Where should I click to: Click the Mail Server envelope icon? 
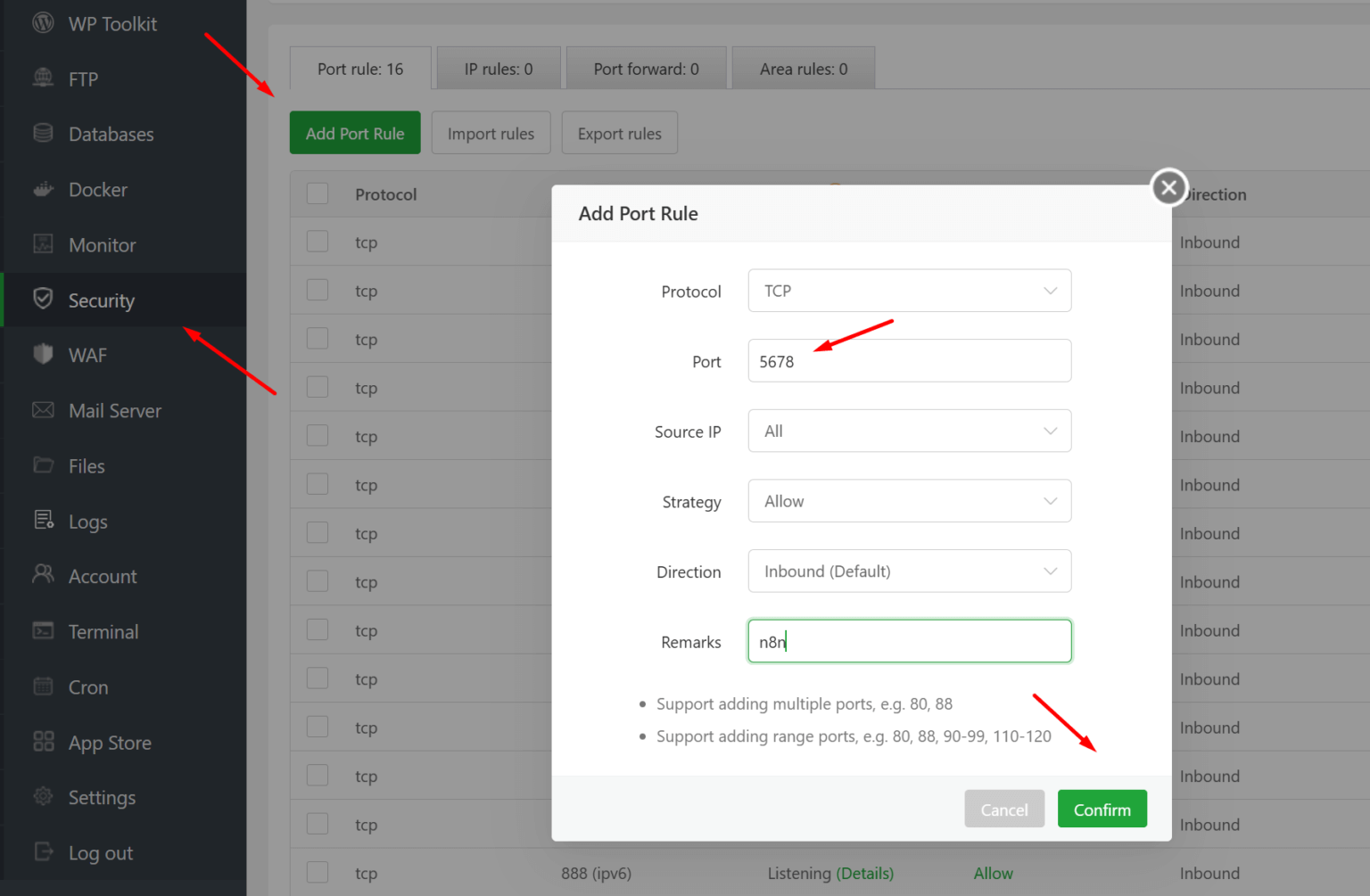pos(43,410)
